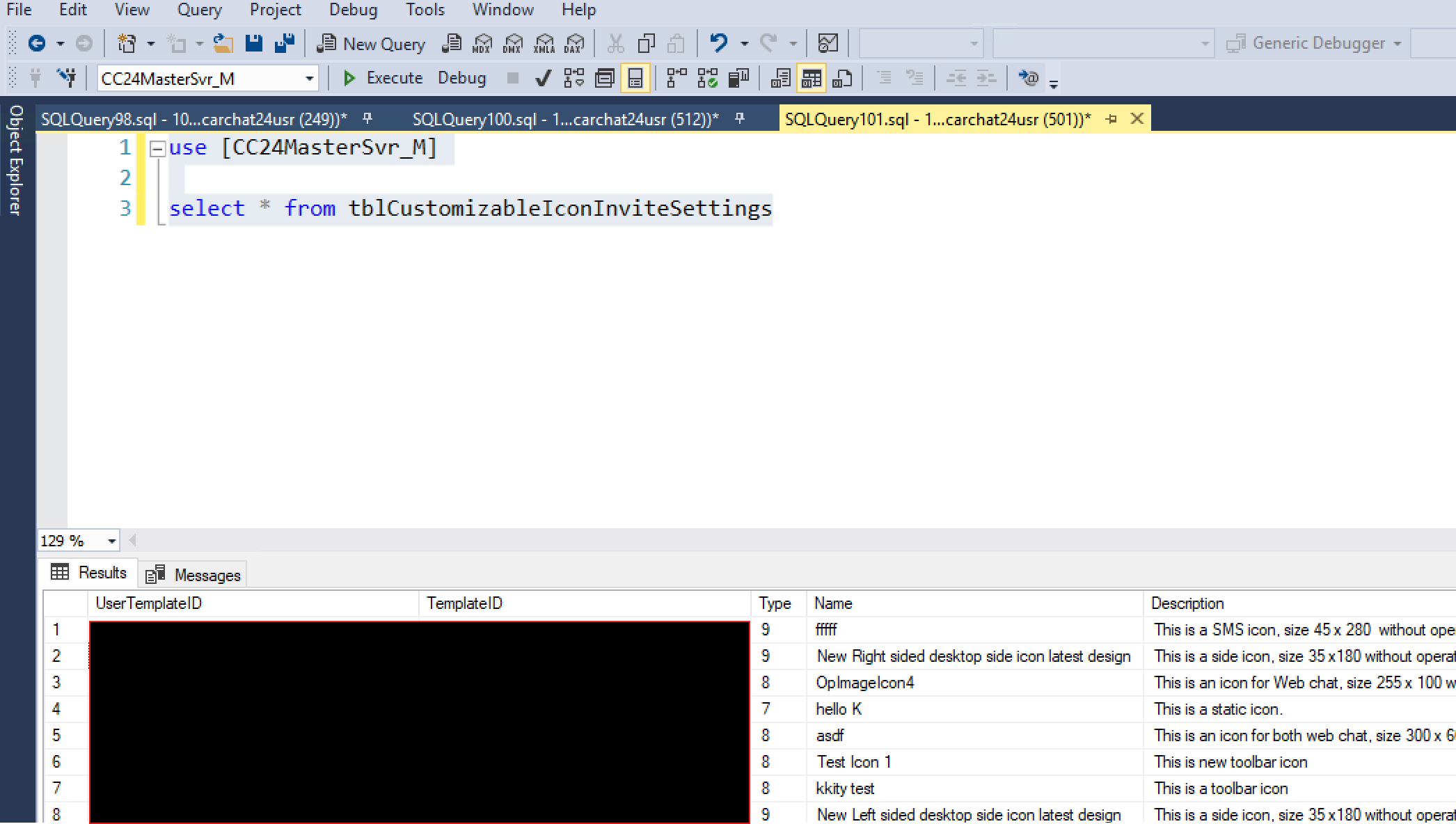Click the Activity Monitor icon
Viewport: 1456px width, 824px height.
pyautogui.click(x=828, y=43)
